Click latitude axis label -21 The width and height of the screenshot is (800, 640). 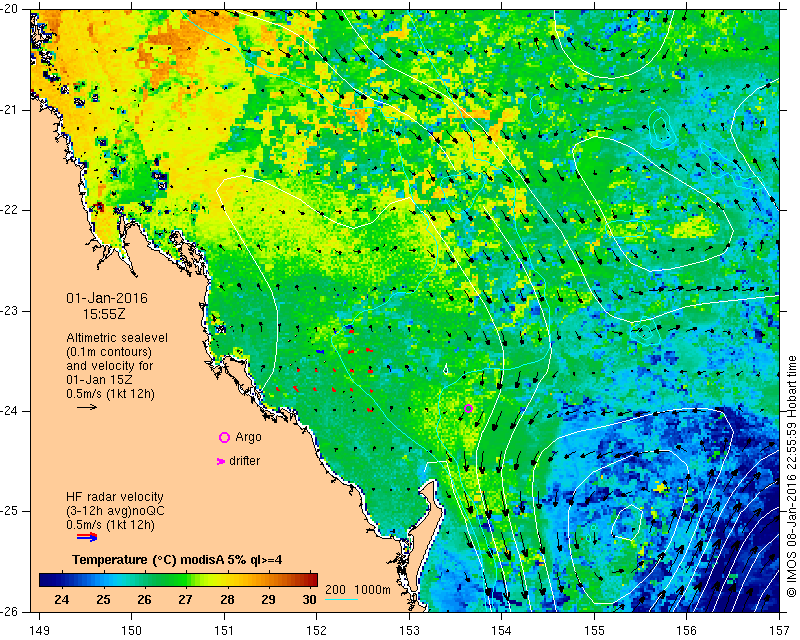(10, 110)
